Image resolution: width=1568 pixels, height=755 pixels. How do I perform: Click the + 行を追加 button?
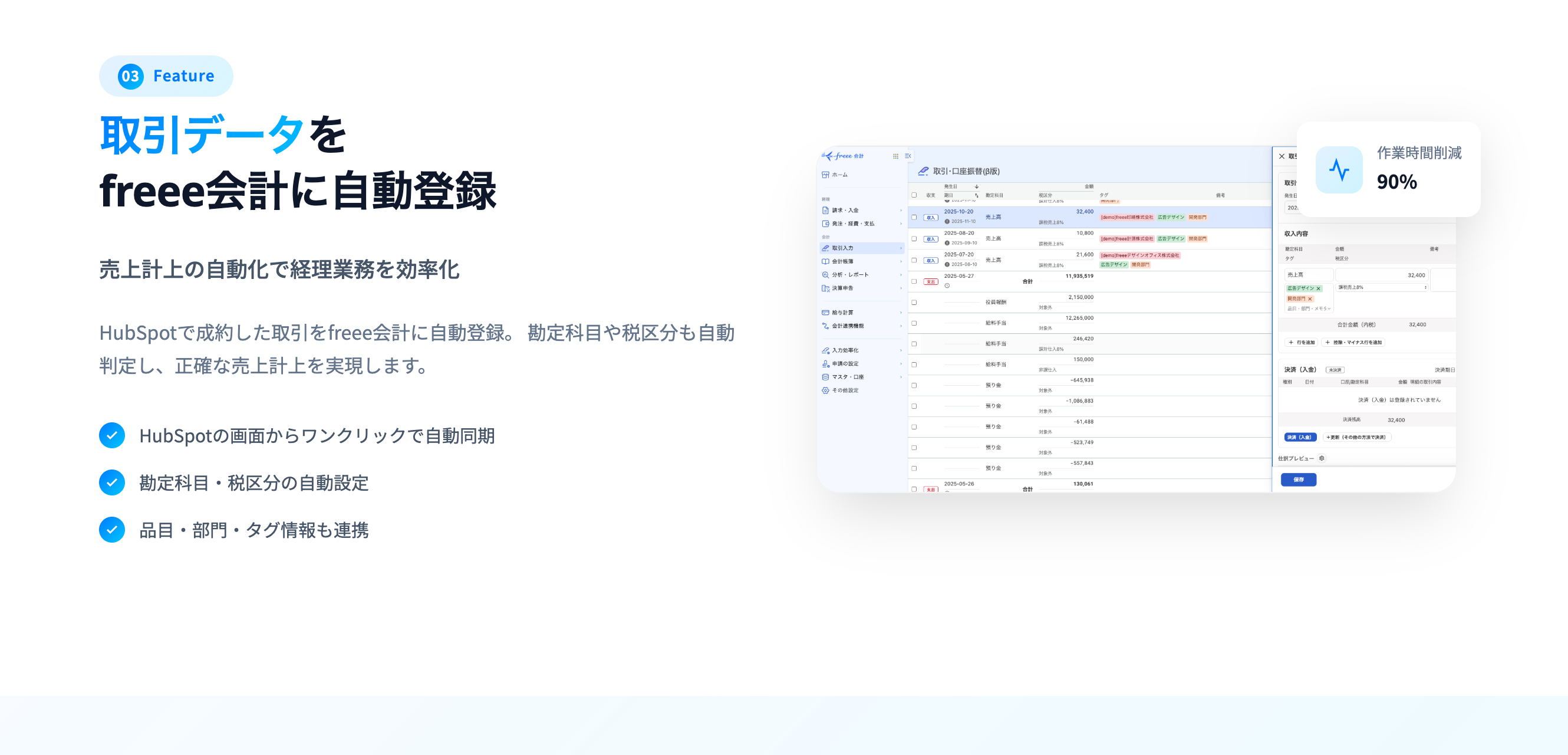pos(1302,342)
